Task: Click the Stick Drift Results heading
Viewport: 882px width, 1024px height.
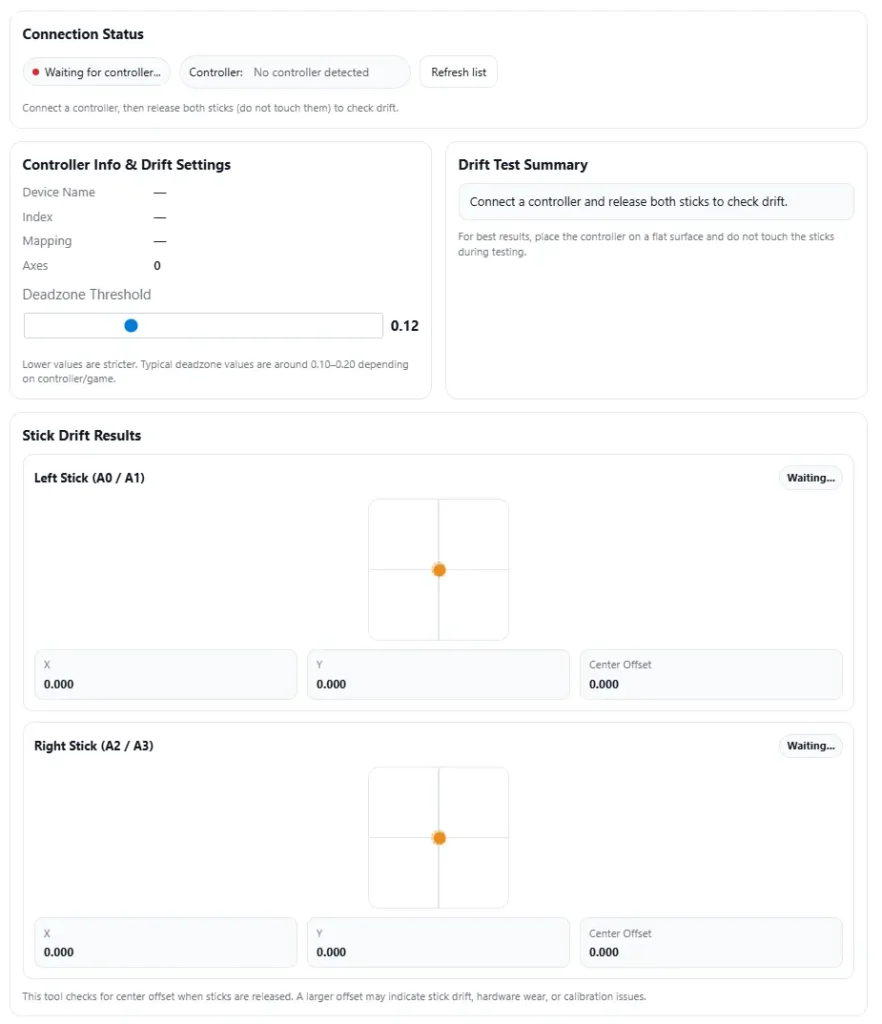Action: [x=82, y=436]
